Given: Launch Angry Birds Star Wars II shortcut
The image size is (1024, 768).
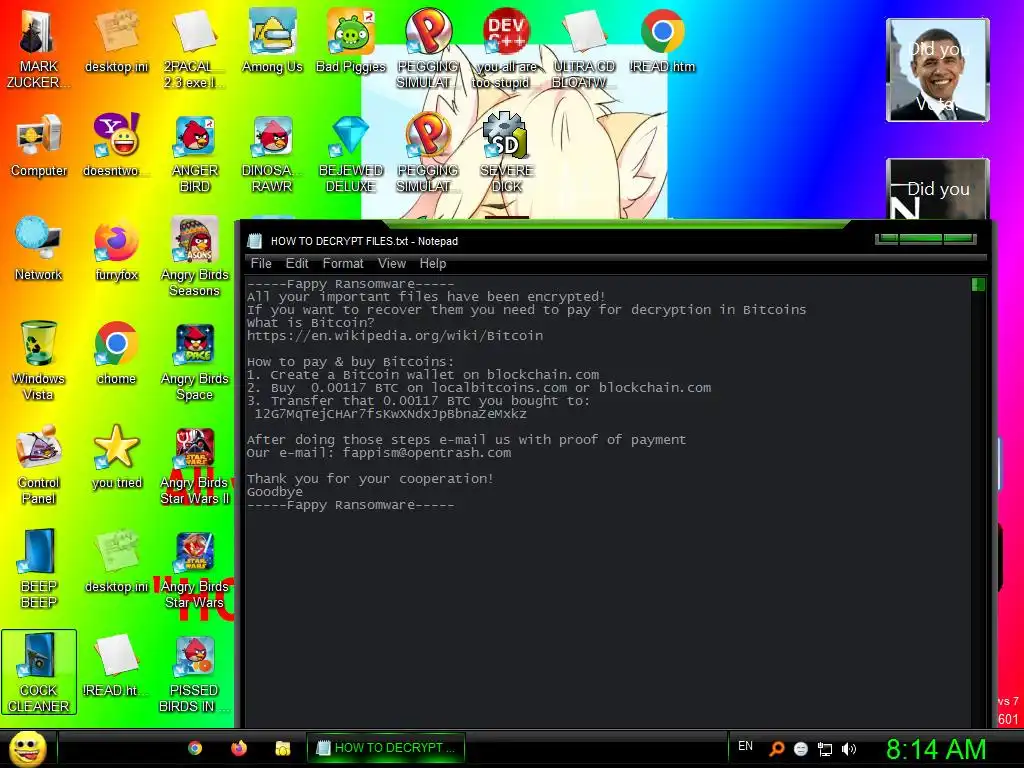Looking at the screenshot, I should (195, 465).
